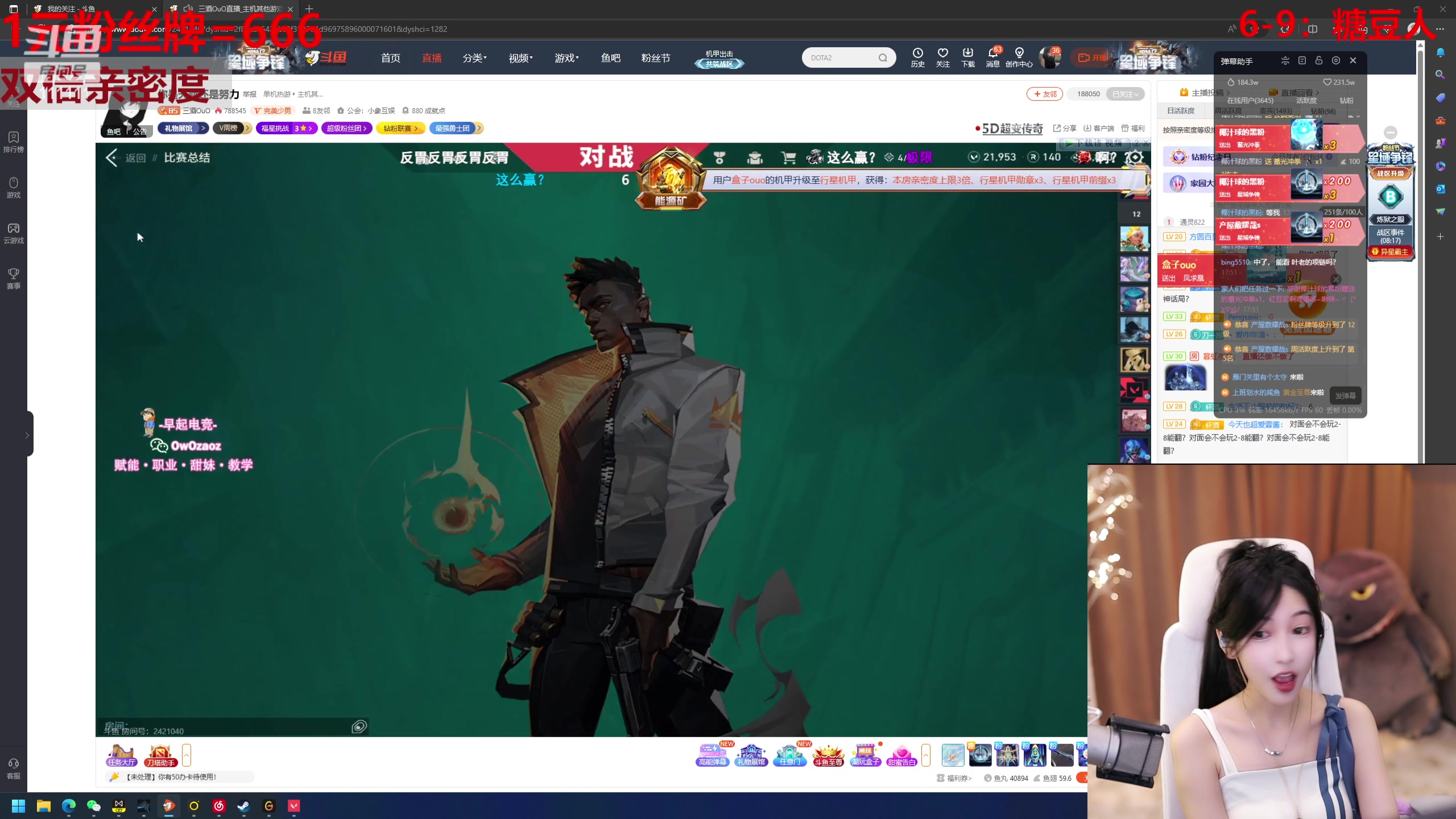Viewport: 1456px width, 819px height.
Task: Open the 已关注 follow dropdown
Action: click(x=1125, y=94)
